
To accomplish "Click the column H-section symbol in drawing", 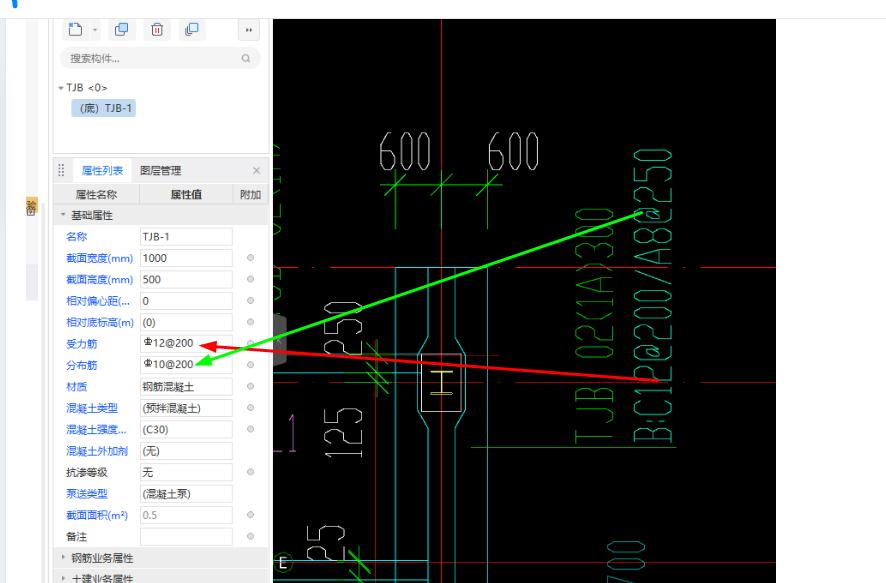I will [x=442, y=383].
